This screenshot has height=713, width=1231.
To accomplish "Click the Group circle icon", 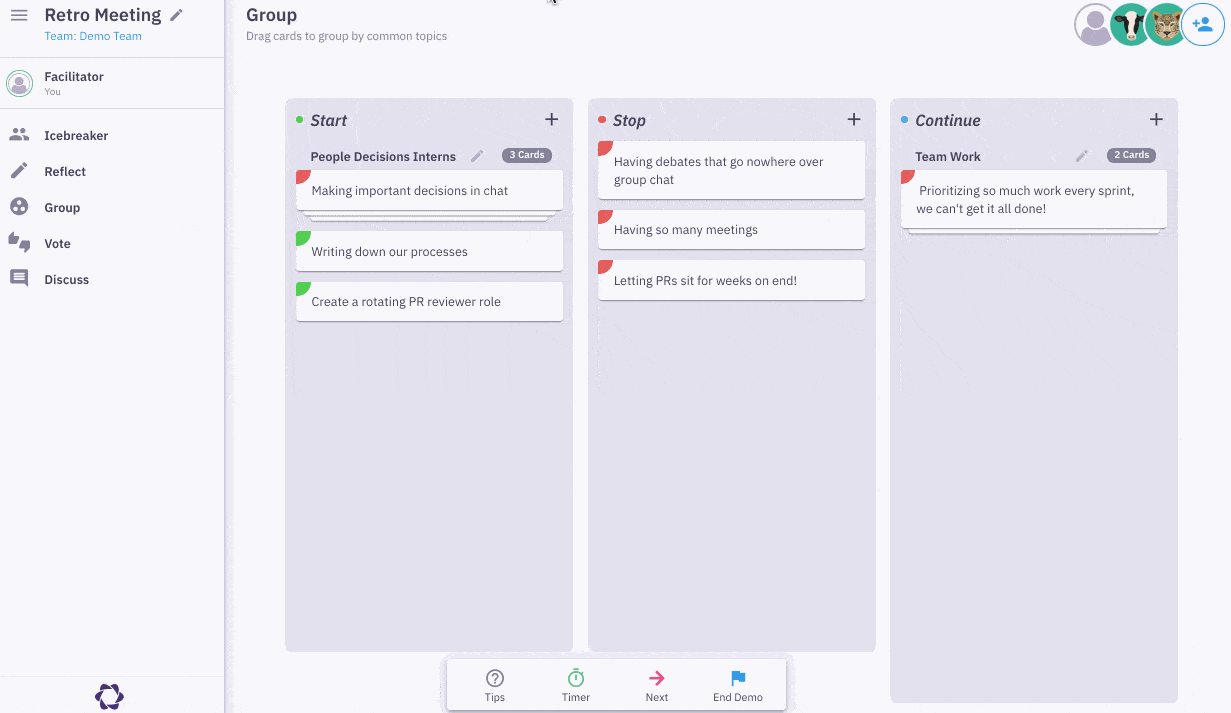I will click(19, 207).
